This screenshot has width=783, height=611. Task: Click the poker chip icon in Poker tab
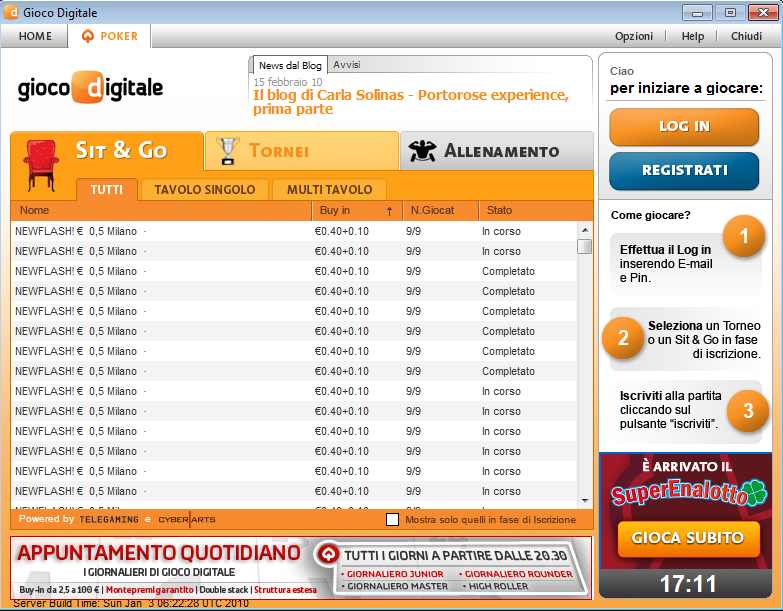pyautogui.click(x=87, y=36)
